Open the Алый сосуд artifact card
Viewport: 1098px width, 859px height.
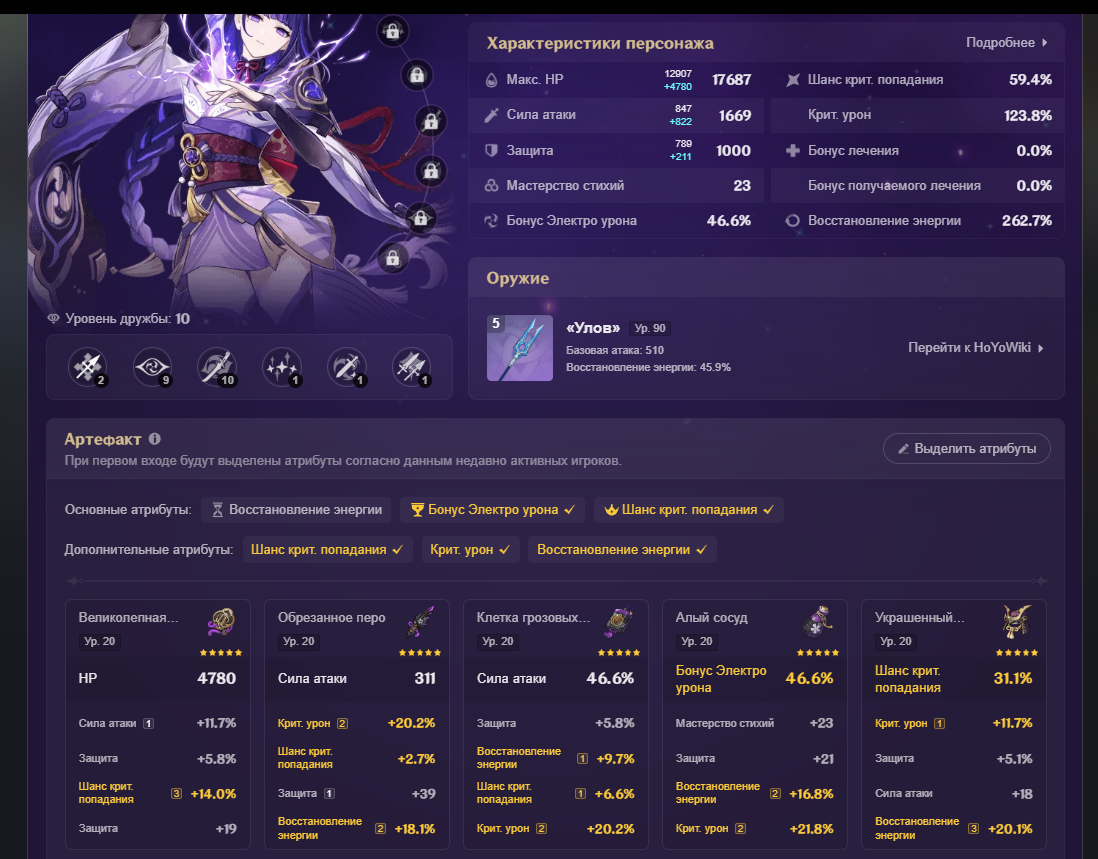[755, 724]
